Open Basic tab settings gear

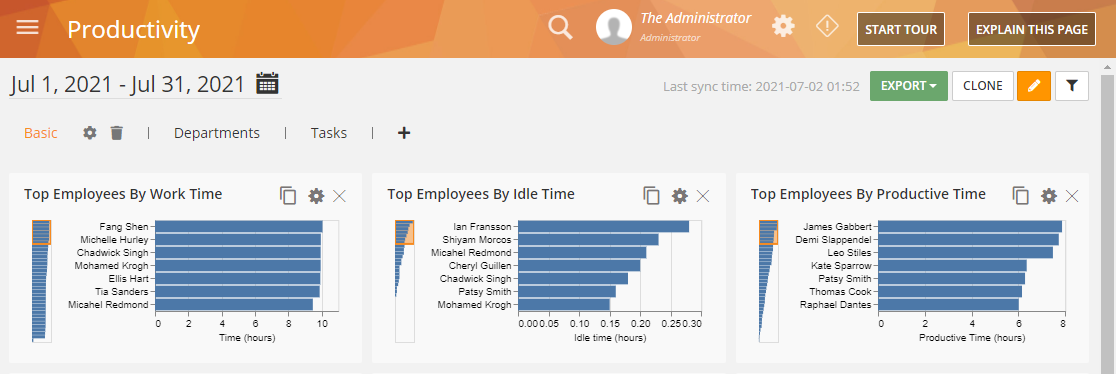tap(90, 133)
